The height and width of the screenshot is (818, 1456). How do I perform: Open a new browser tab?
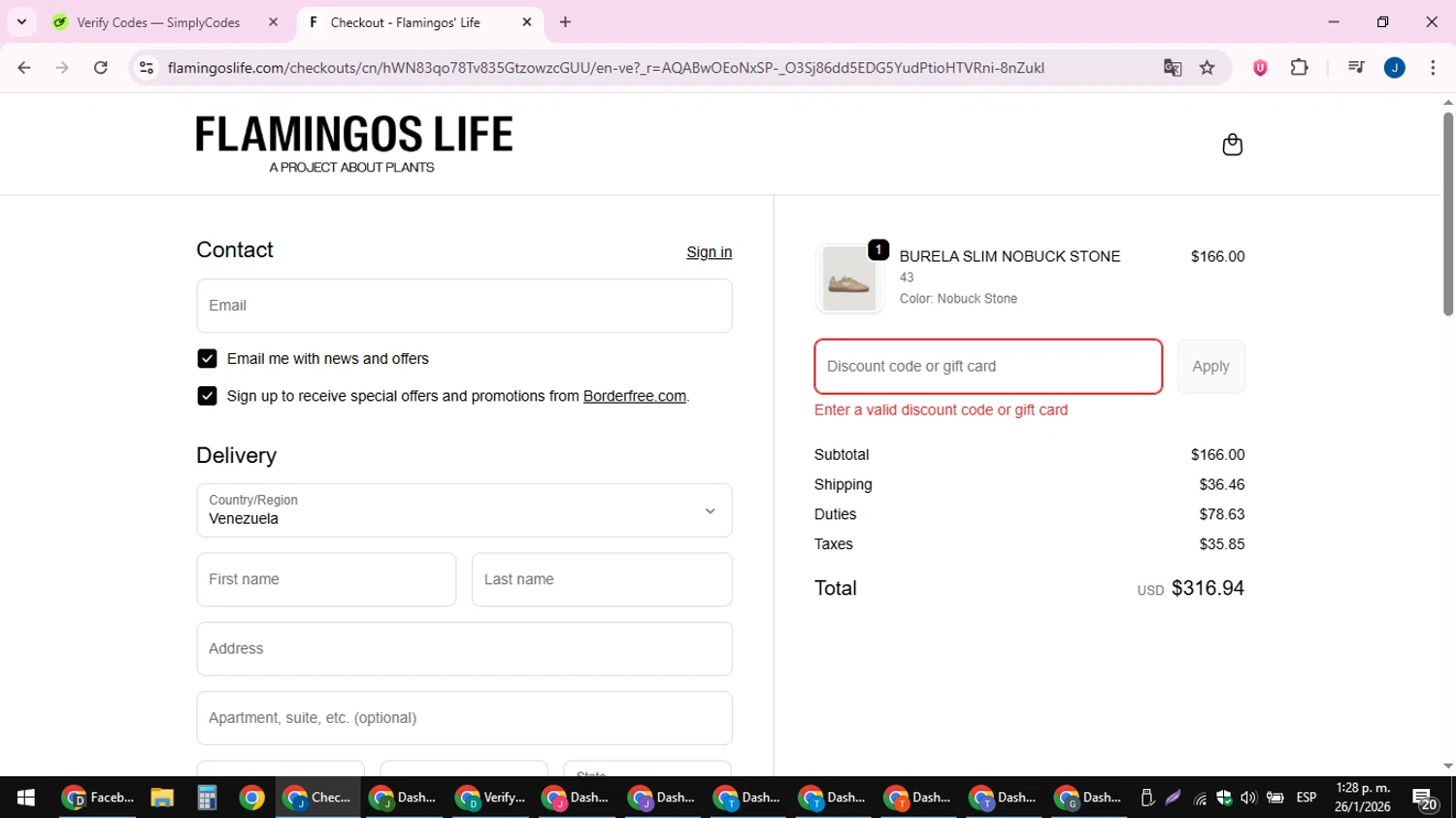(565, 22)
